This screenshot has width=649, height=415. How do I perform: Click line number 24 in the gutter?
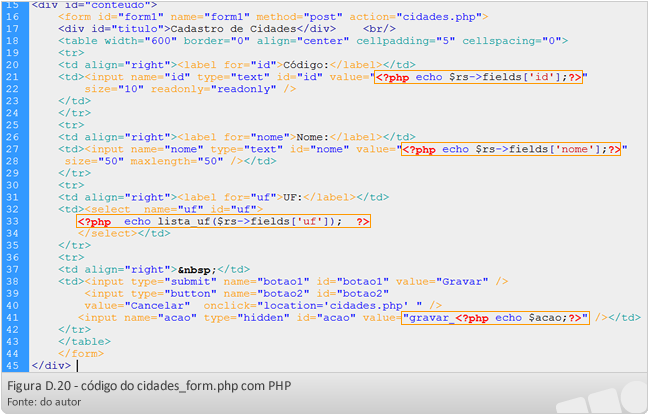pyautogui.click(x=12, y=113)
